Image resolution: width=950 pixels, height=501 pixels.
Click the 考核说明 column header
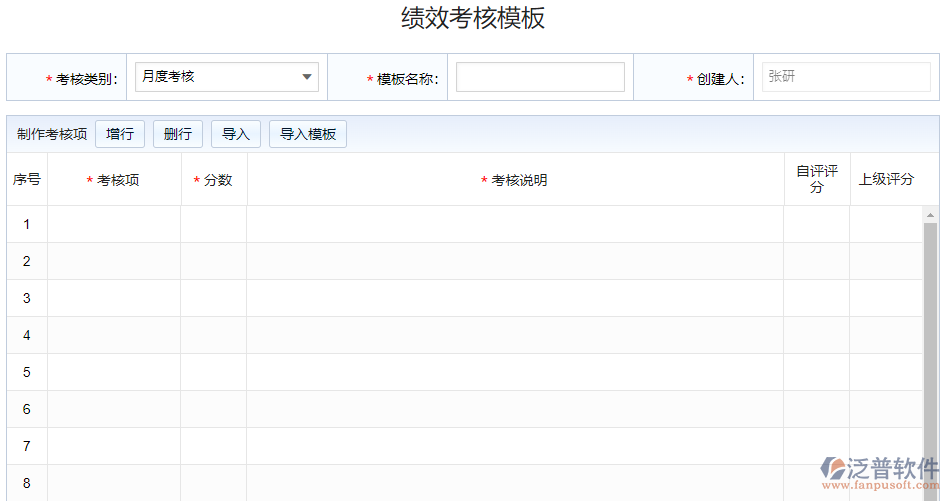[x=515, y=180]
